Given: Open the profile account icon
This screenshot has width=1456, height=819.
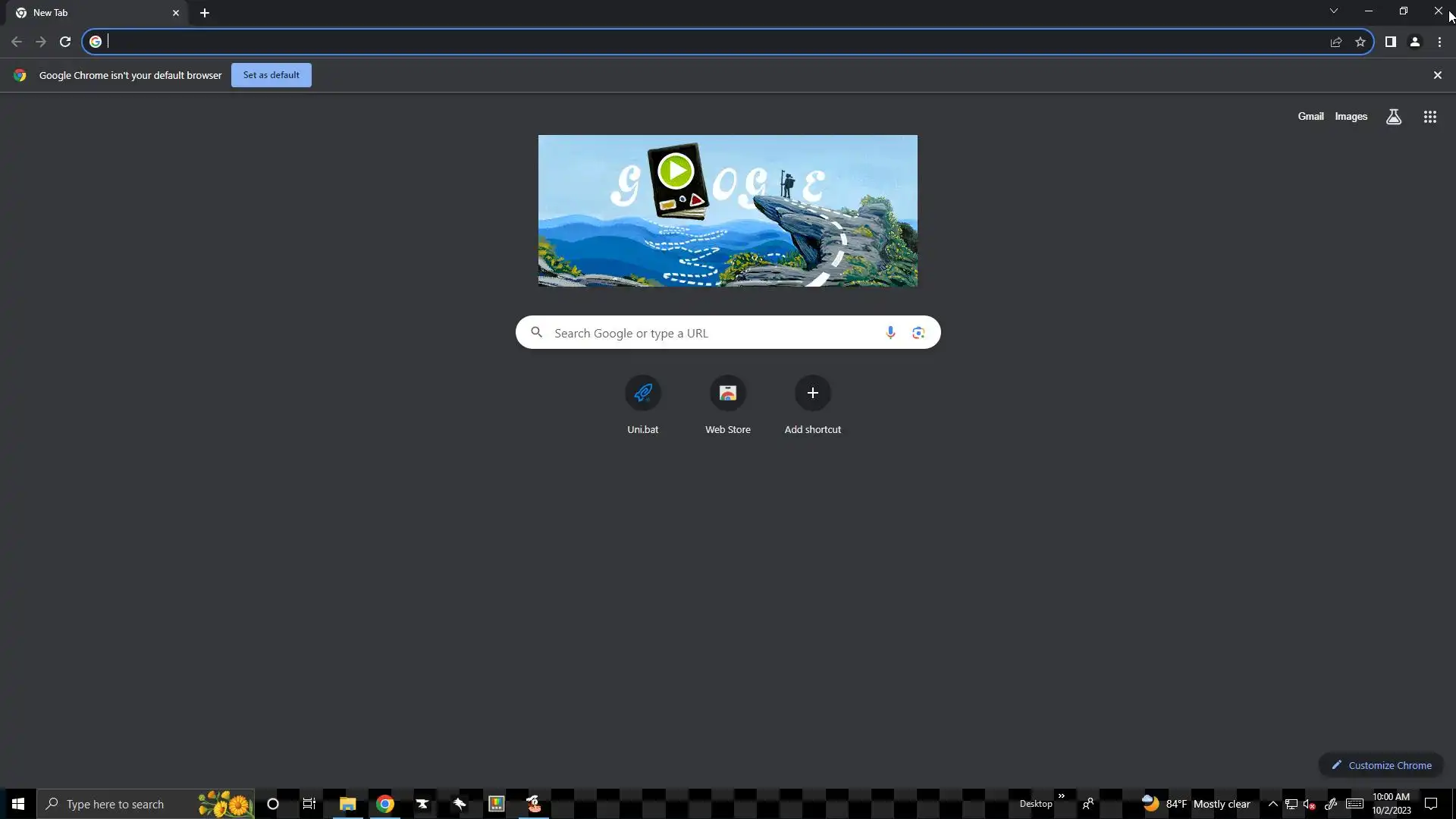Looking at the screenshot, I should pyautogui.click(x=1414, y=42).
